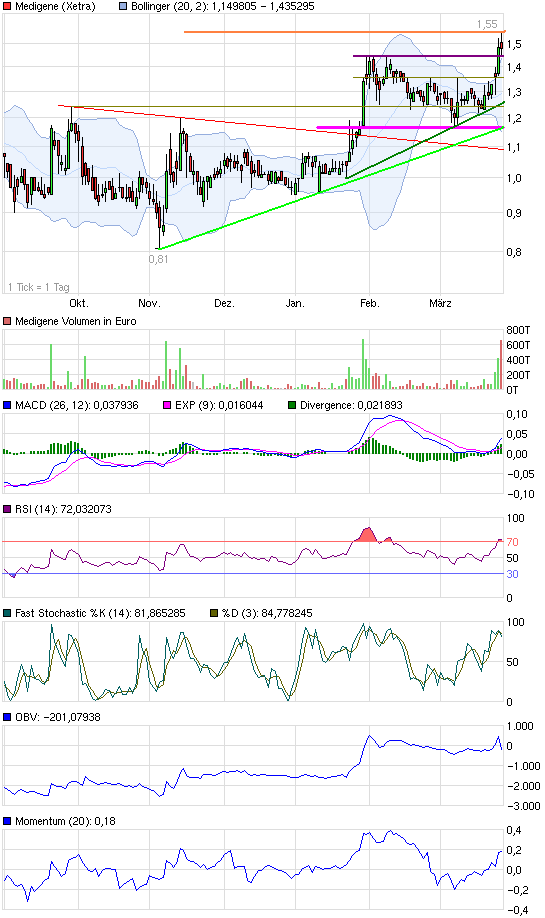The height and width of the screenshot is (918, 545).
Task: Click the '1,1' price axis value
Action: pyautogui.click(x=514, y=147)
